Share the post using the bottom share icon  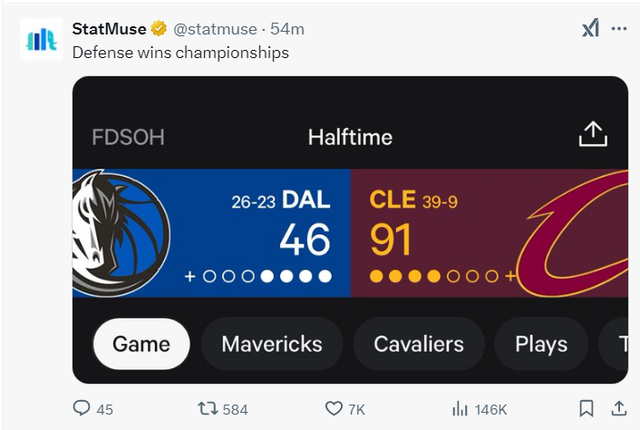coord(619,408)
